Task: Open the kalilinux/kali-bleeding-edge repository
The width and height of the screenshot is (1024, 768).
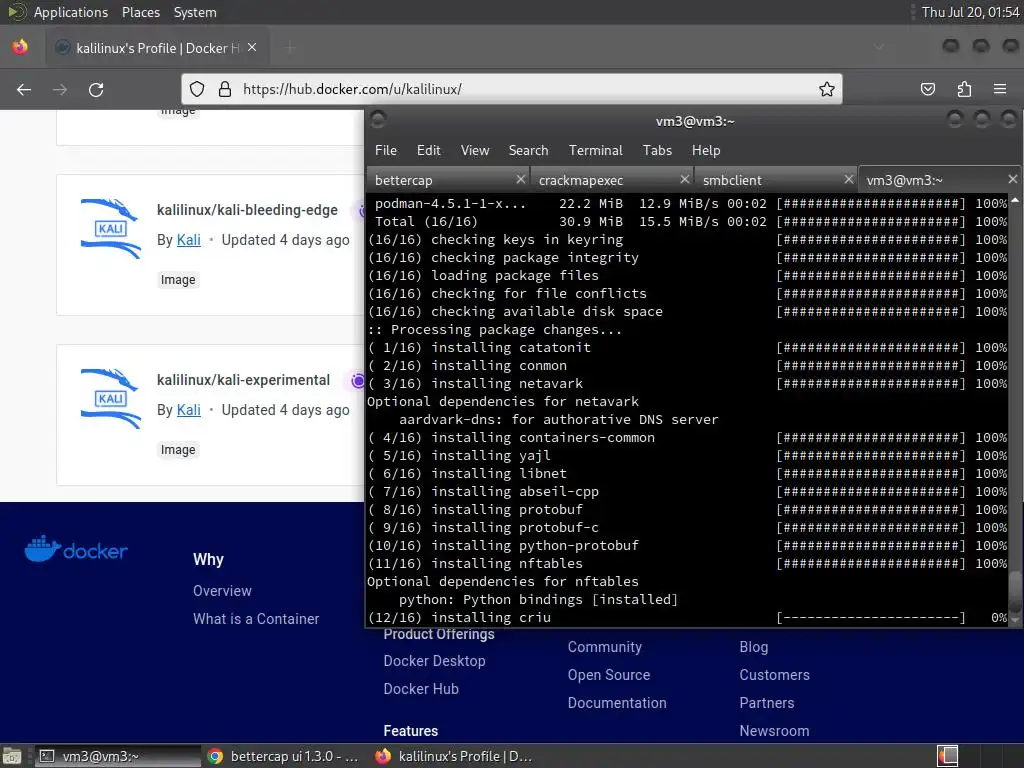Action: (247, 210)
